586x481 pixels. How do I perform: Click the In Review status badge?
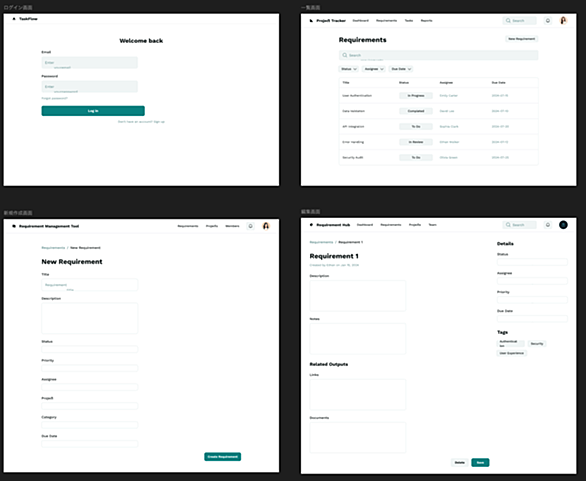click(x=416, y=142)
